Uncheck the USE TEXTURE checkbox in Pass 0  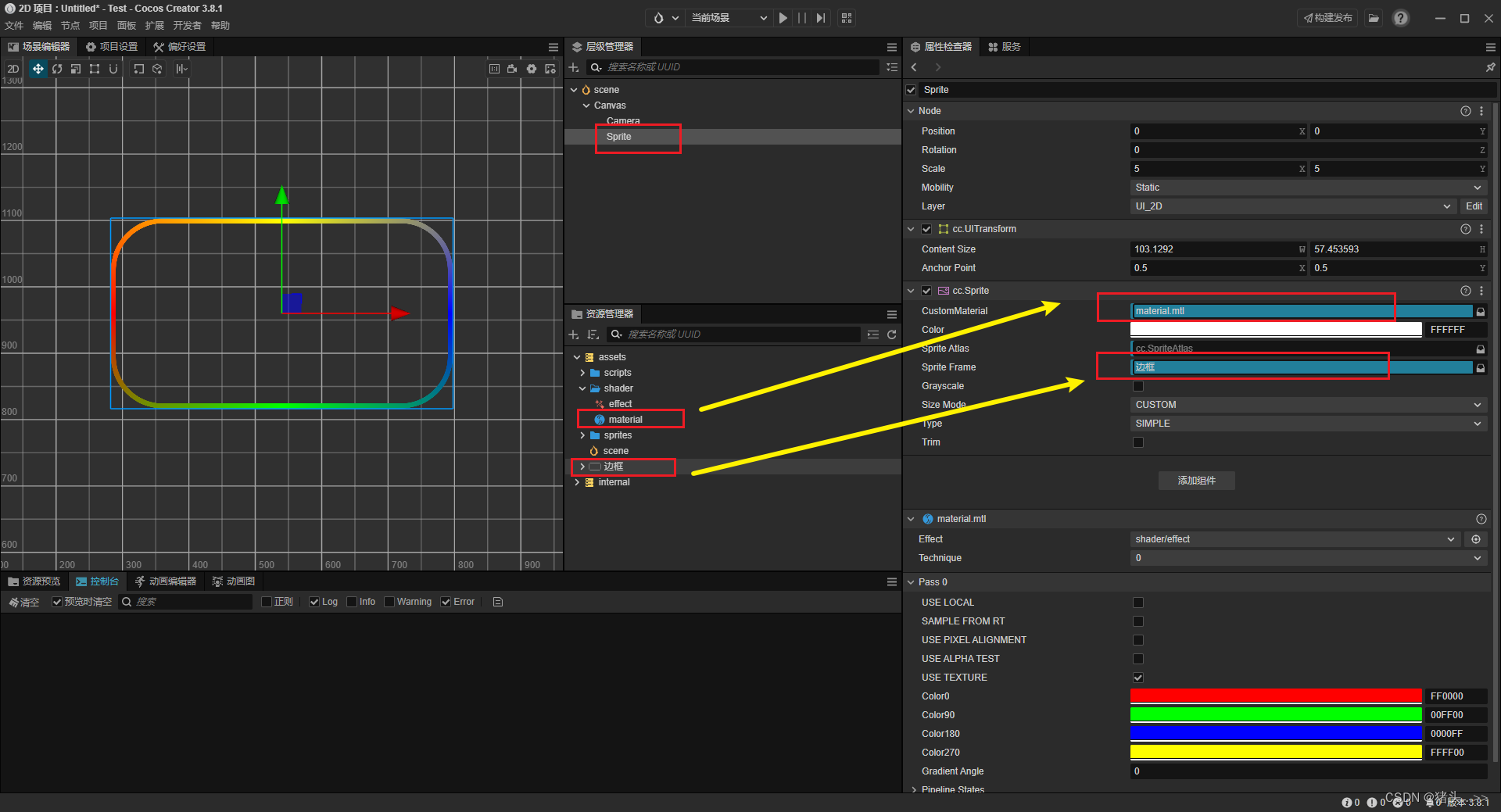point(1138,678)
